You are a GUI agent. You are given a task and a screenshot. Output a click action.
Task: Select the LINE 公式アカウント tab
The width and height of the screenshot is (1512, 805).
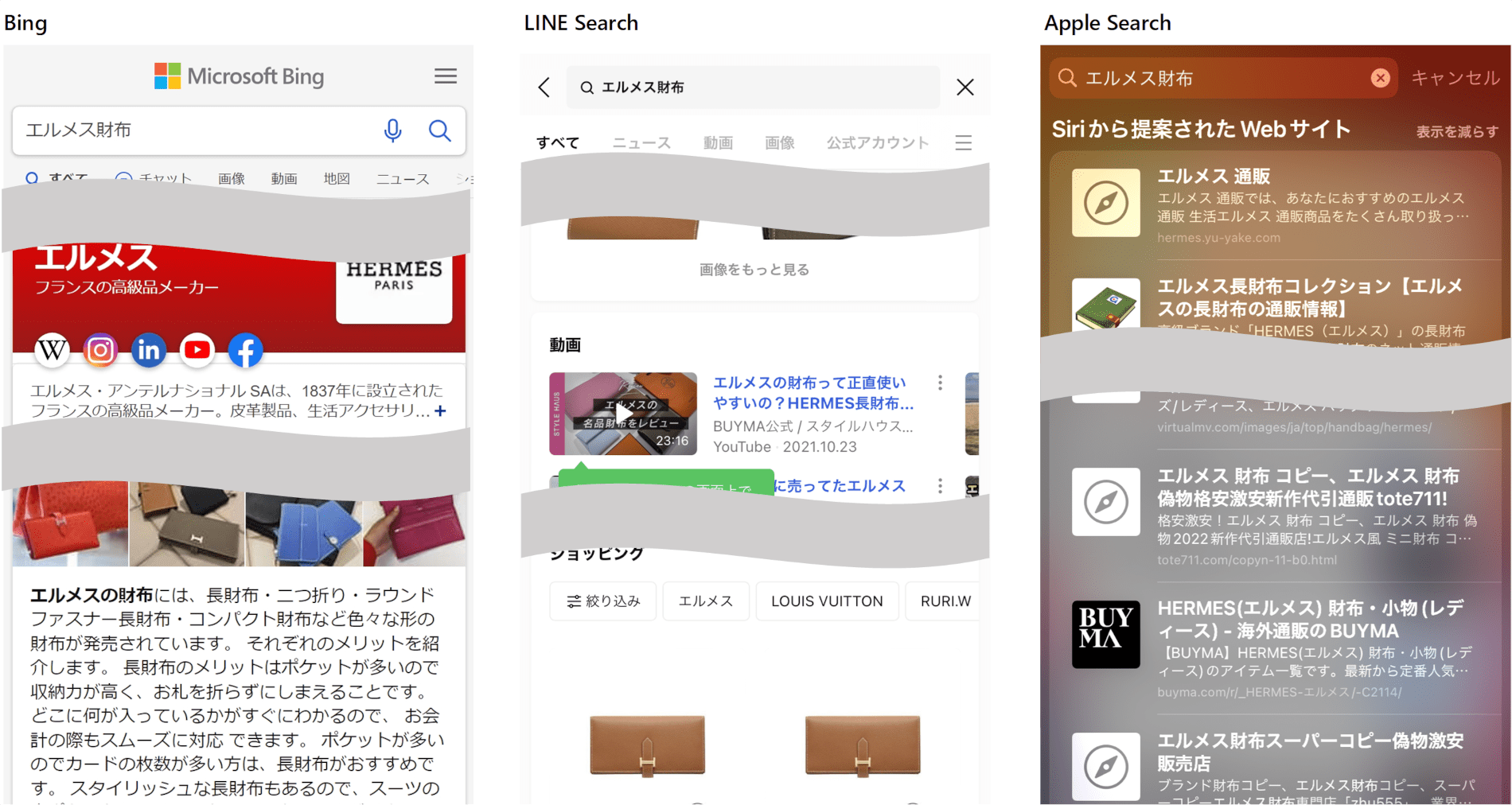pyautogui.click(x=878, y=142)
